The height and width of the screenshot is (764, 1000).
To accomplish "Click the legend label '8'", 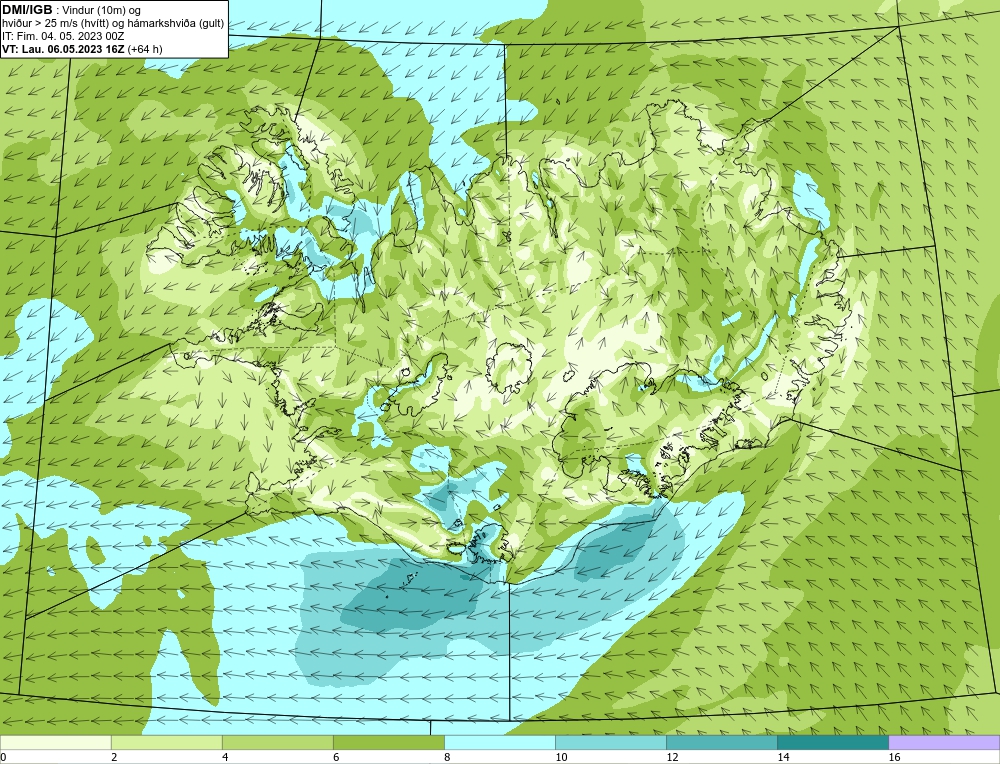I will coord(447,757).
